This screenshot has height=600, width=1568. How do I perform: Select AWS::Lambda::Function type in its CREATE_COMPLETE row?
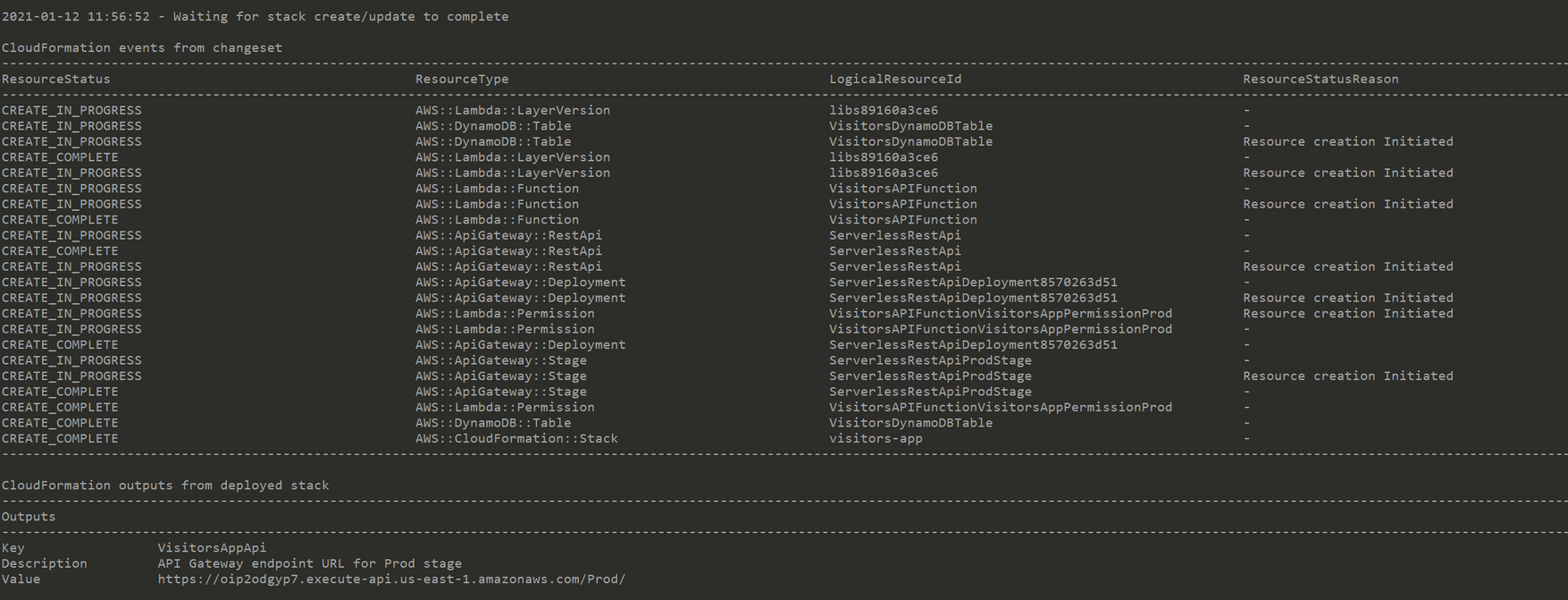click(497, 220)
